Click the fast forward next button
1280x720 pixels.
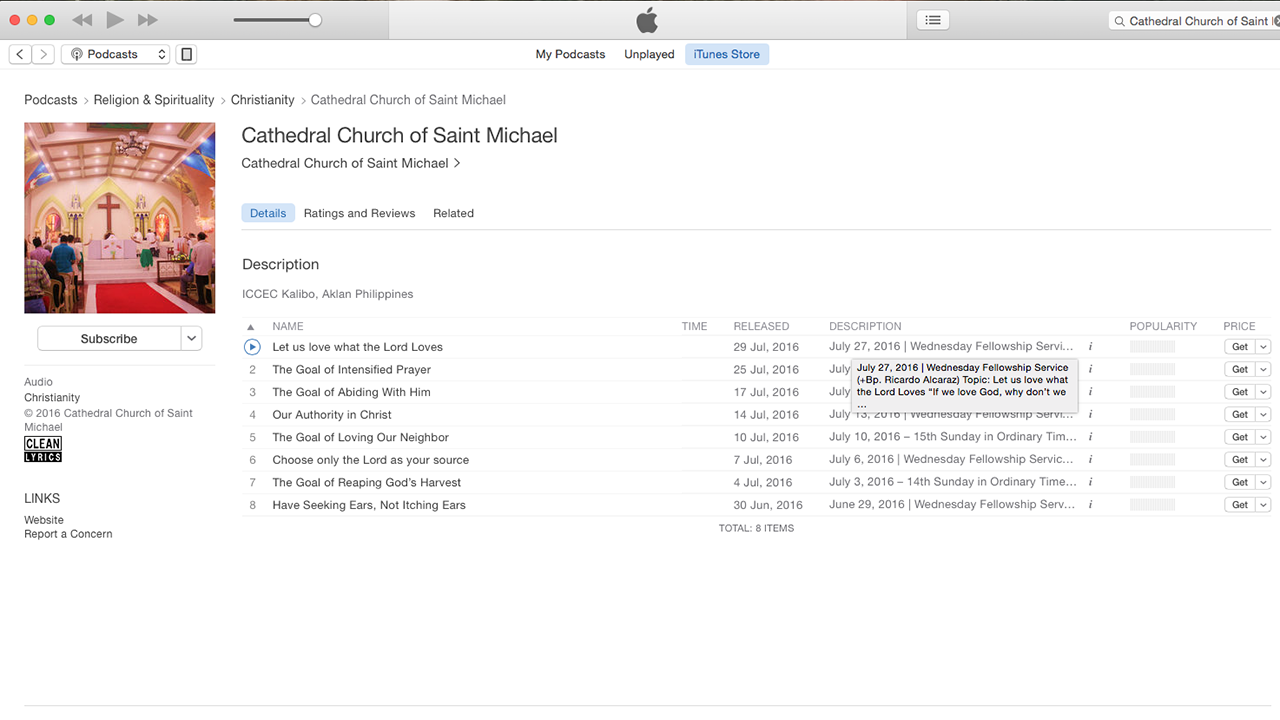[148, 20]
